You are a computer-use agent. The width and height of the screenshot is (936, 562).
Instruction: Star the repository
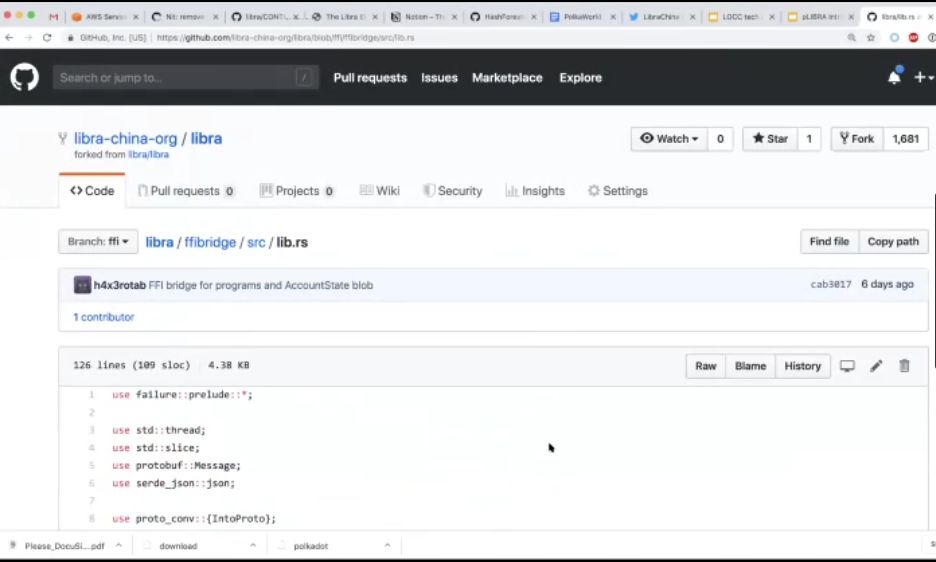tap(770, 139)
